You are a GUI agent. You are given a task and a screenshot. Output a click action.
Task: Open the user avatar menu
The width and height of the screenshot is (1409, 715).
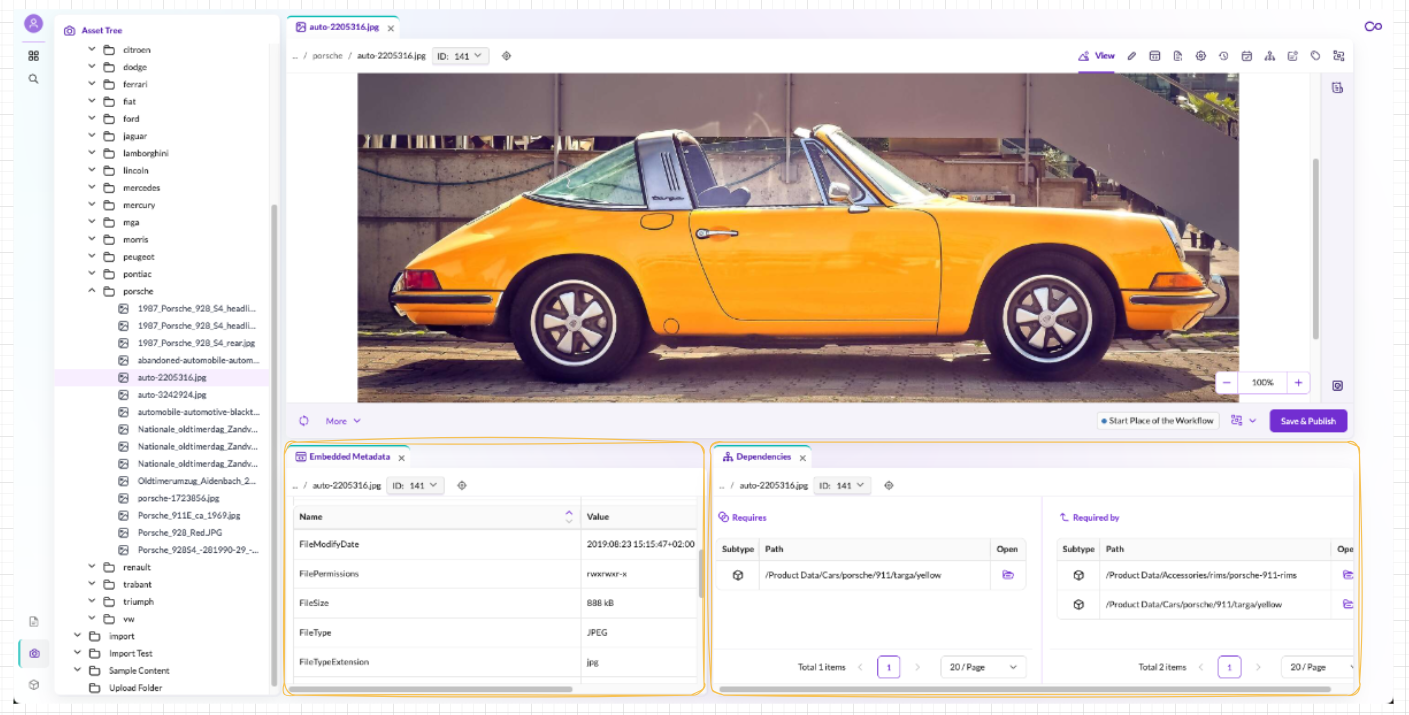pyautogui.click(x=33, y=23)
